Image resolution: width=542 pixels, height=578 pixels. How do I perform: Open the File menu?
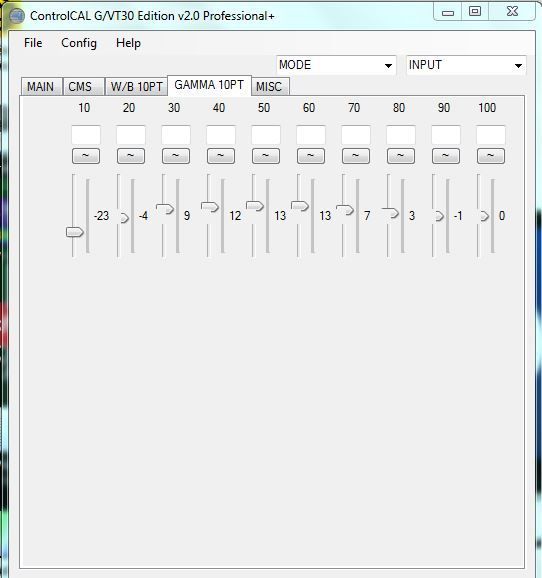[33, 43]
